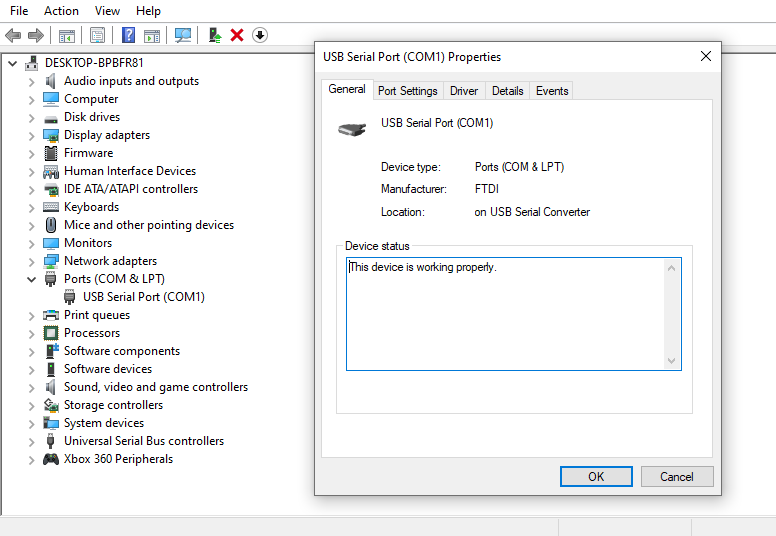Click the Update device driver icon
776x536 pixels.
click(x=215, y=35)
